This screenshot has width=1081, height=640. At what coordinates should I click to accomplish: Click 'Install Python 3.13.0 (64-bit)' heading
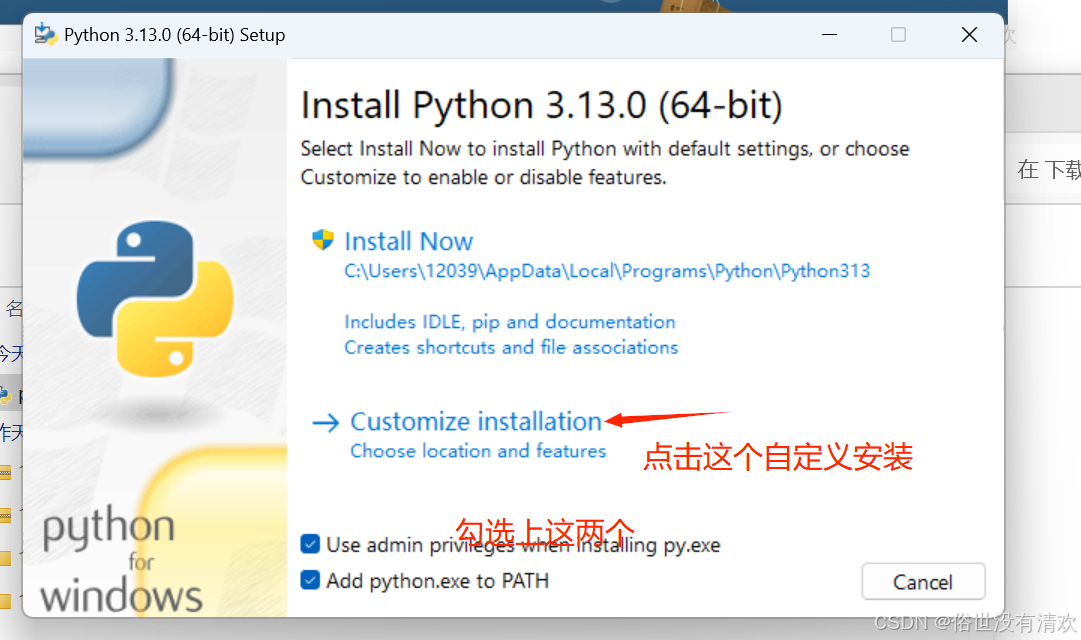[542, 106]
